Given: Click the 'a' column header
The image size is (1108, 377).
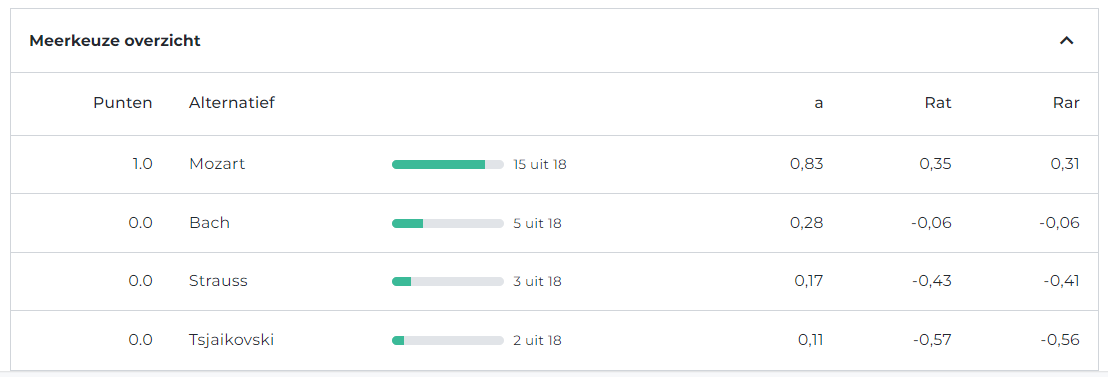Looking at the screenshot, I should click(x=818, y=103).
